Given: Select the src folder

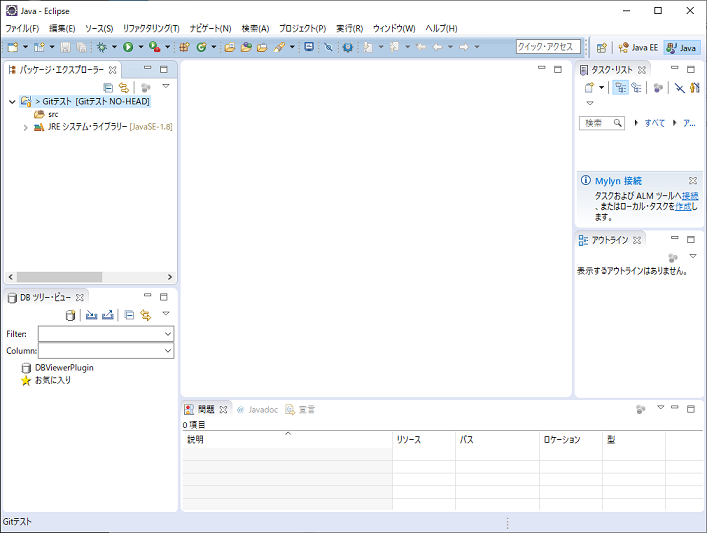Looking at the screenshot, I should pos(46,114).
